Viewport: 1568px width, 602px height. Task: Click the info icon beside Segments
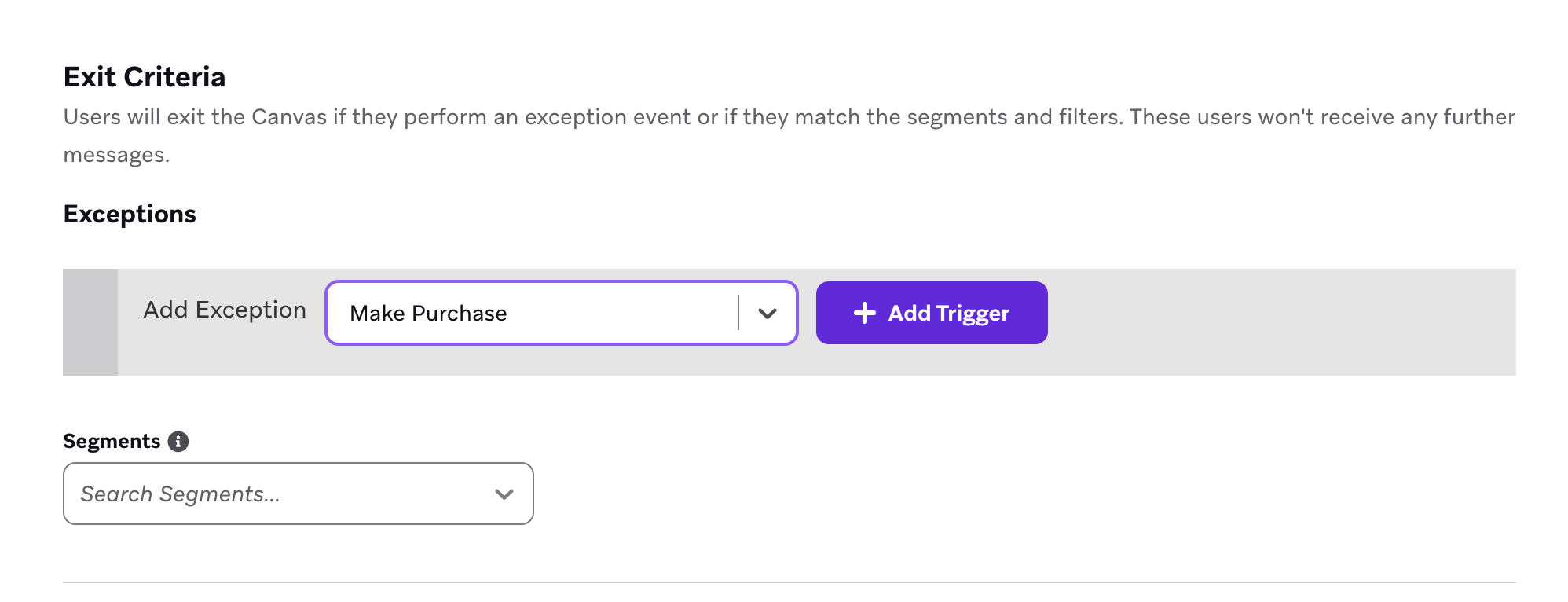coord(178,442)
